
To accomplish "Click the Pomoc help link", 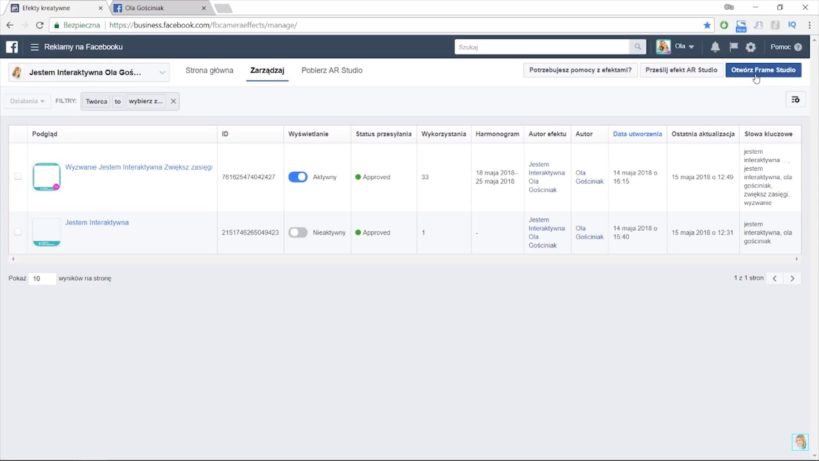I will 780,47.
